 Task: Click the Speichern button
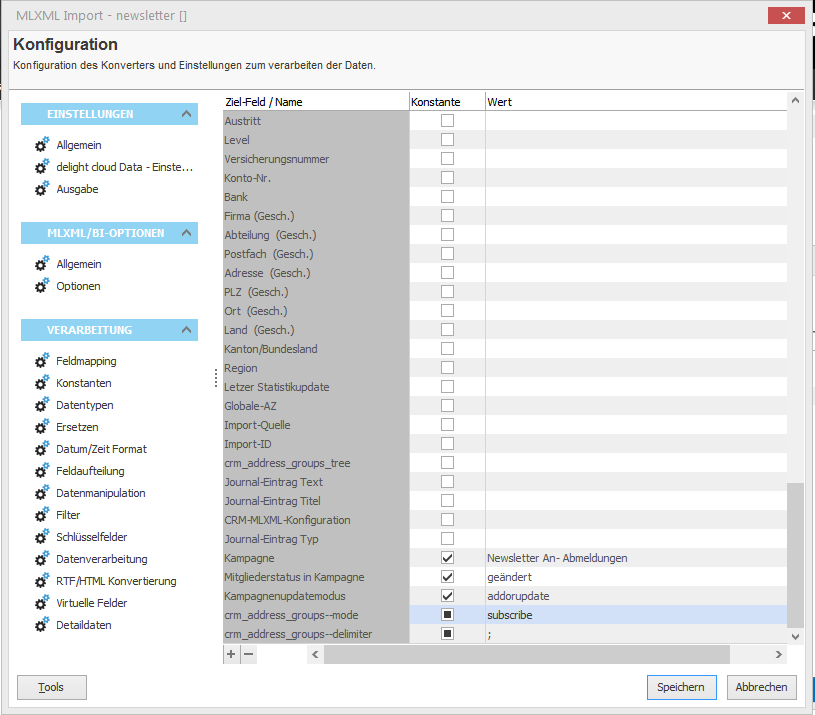[681, 687]
